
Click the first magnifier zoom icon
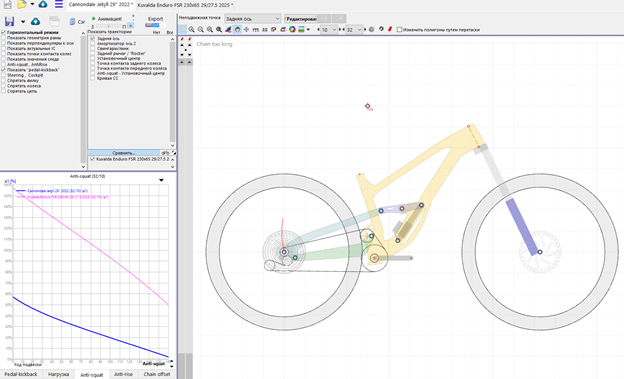191,29
